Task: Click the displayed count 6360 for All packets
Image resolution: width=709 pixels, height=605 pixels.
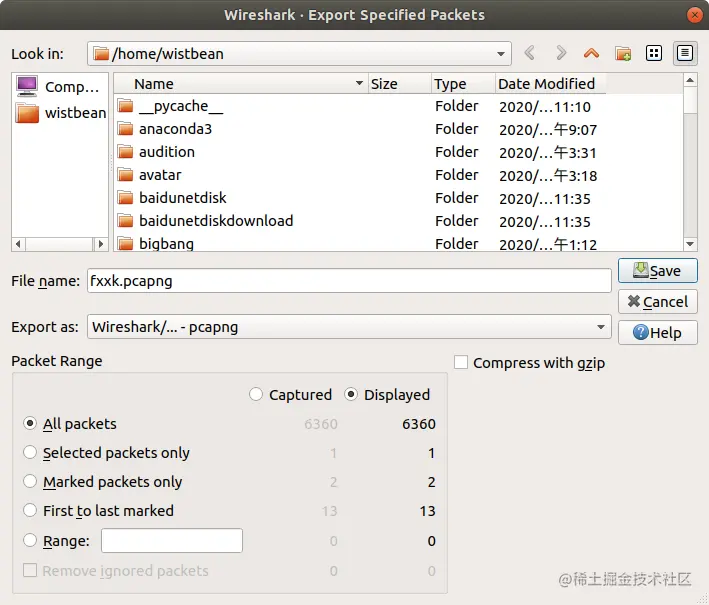Action: [419, 424]
